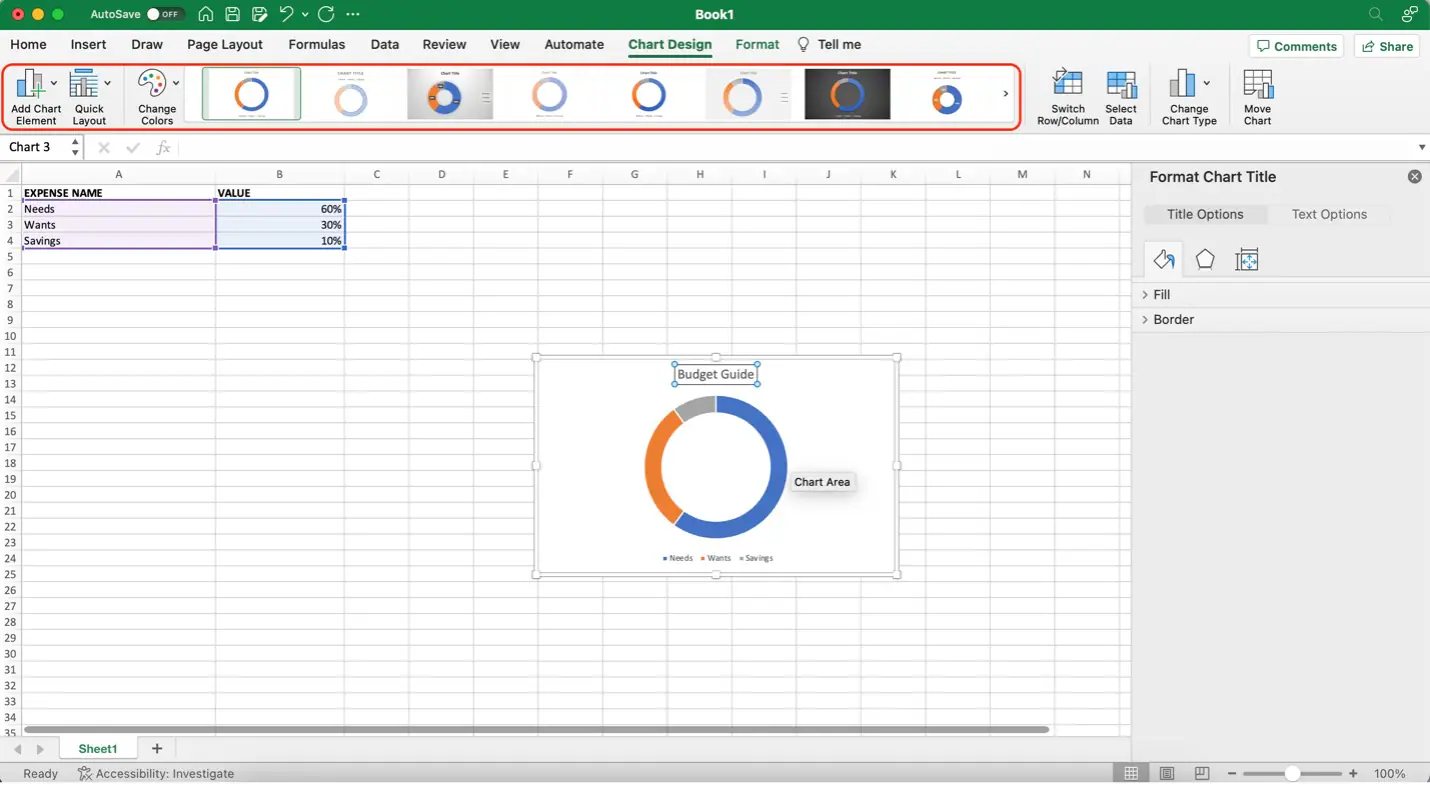Expand the formula bar with the chevron
This screenshot has height=785, width=1430.
point(1421,147)
